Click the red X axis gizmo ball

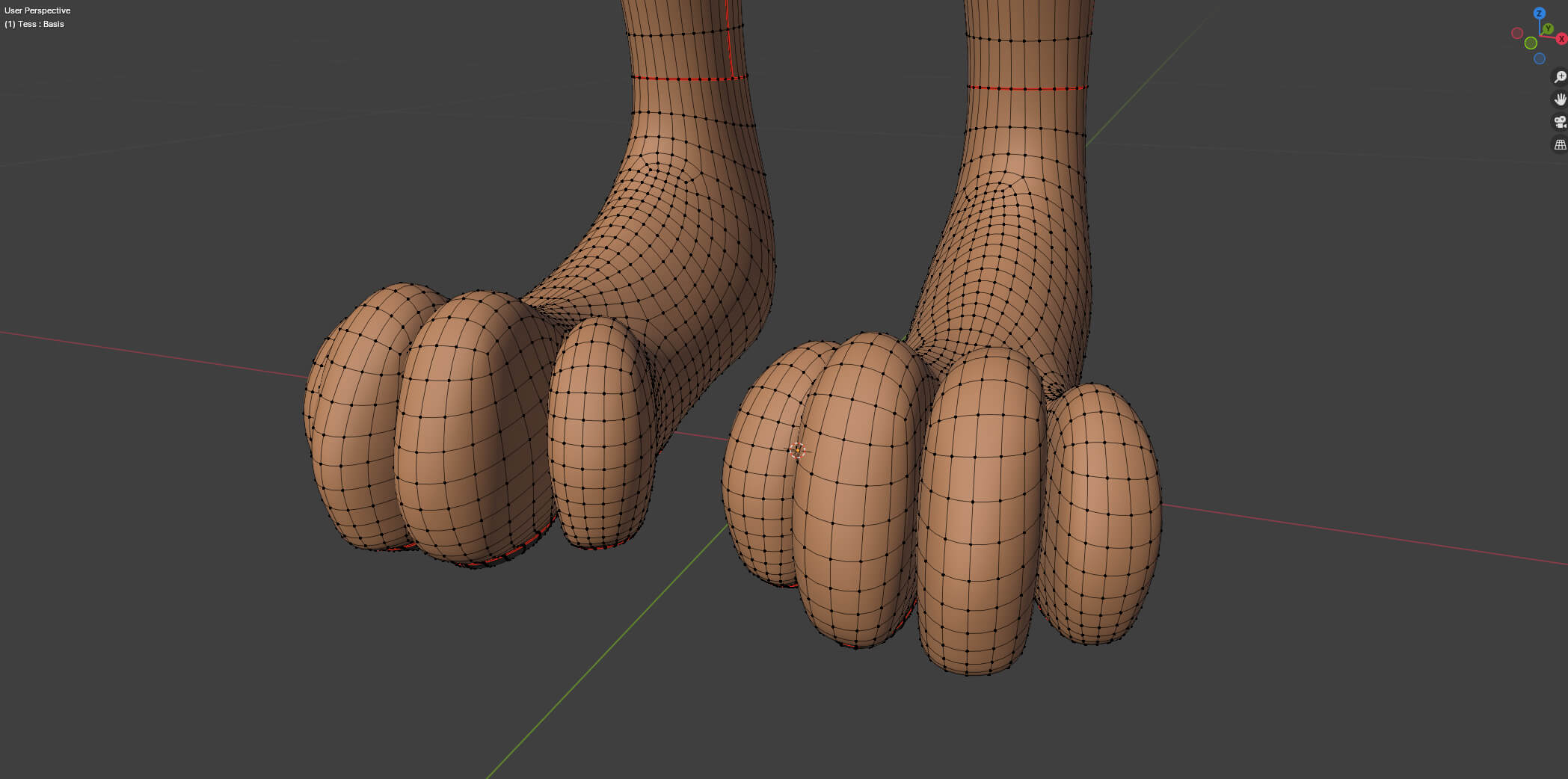[x=1561, y=39]
